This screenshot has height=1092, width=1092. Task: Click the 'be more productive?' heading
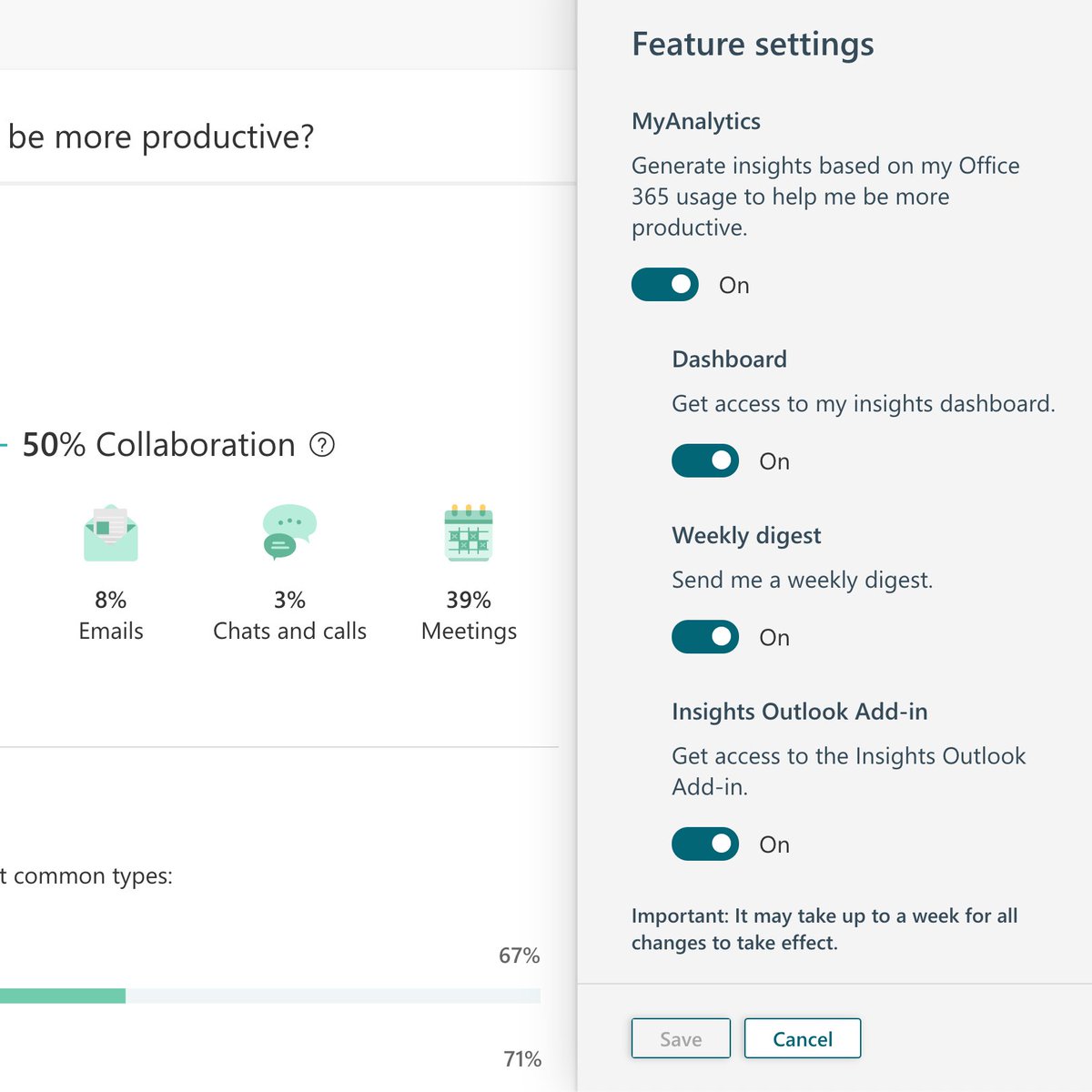pos(161,136)
